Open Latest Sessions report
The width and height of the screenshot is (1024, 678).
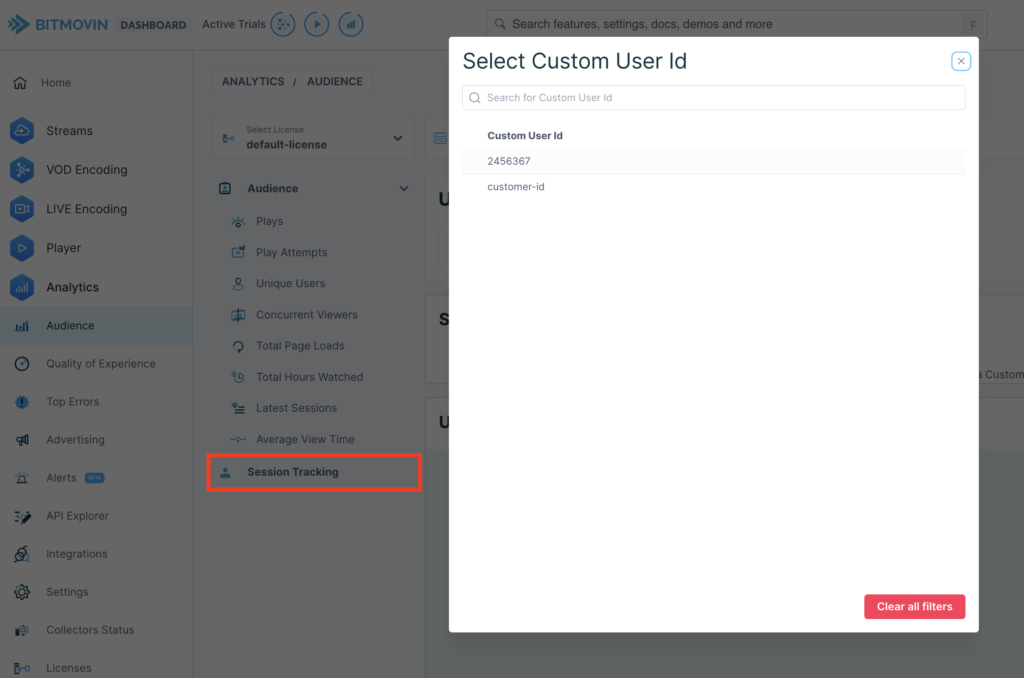point(296,408)
